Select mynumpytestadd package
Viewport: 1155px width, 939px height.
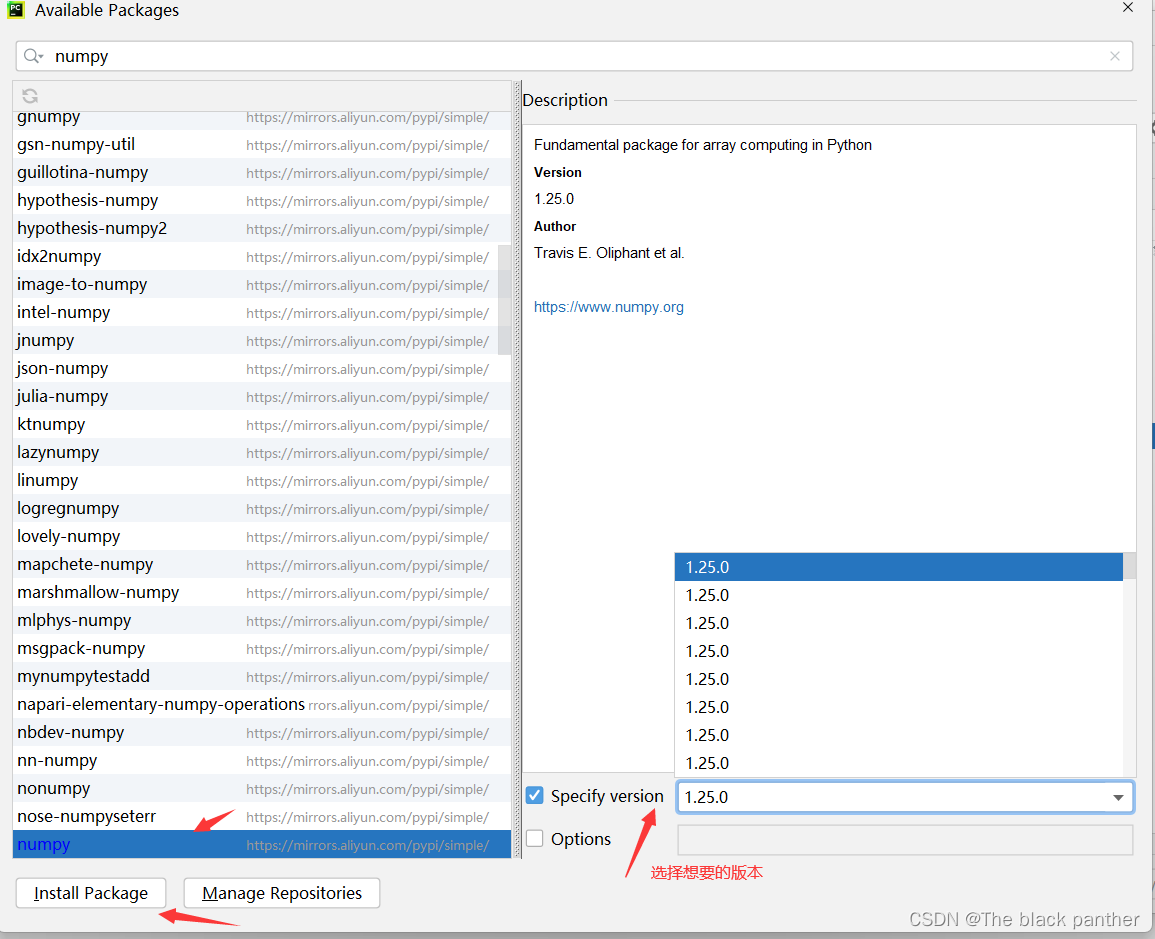tap(261, 676)
